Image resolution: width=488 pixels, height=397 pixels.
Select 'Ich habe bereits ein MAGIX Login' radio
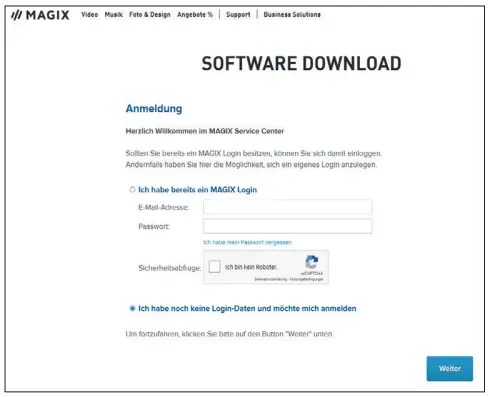point(132,190)
